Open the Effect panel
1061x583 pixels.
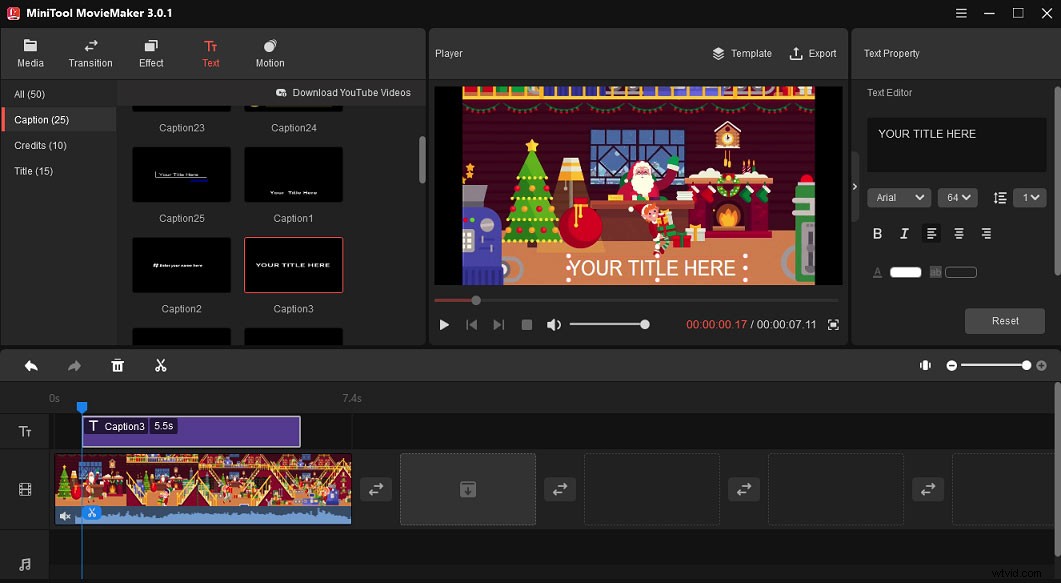[x=150, y=53]
